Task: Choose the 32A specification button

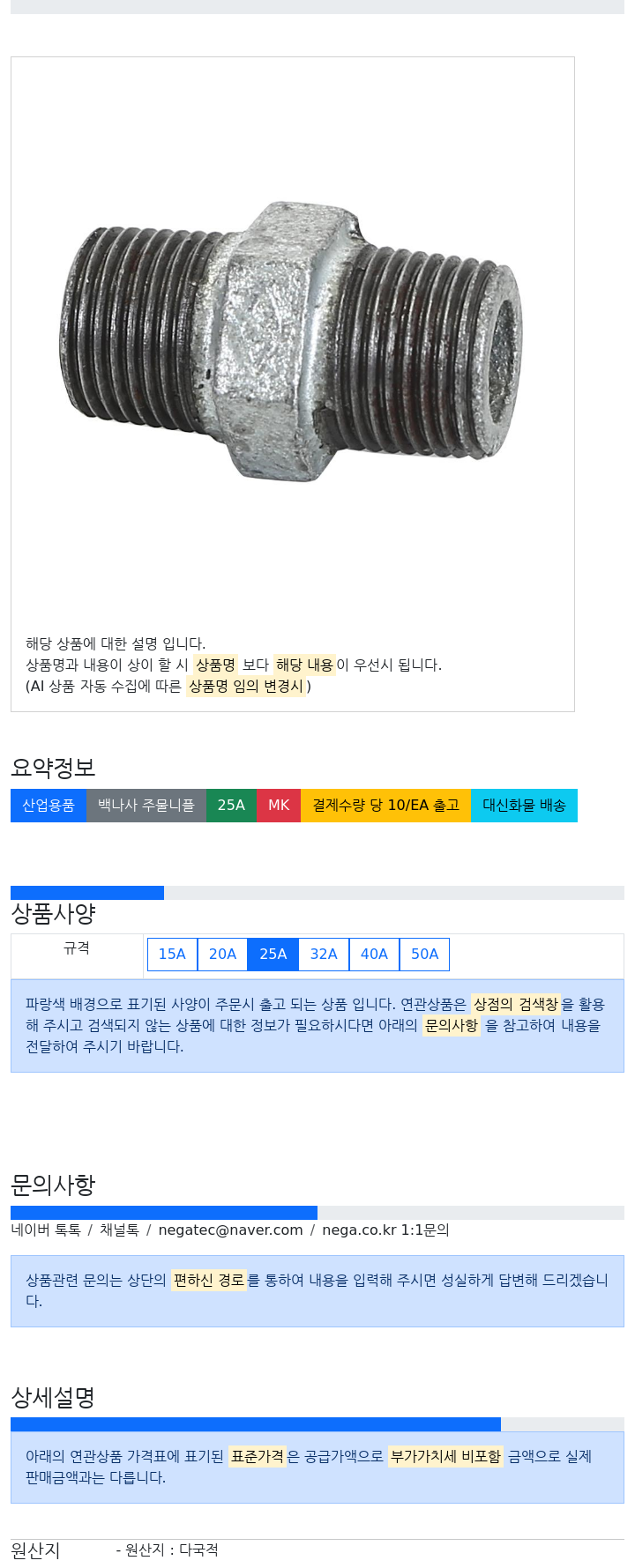Action: click(324, 954)
